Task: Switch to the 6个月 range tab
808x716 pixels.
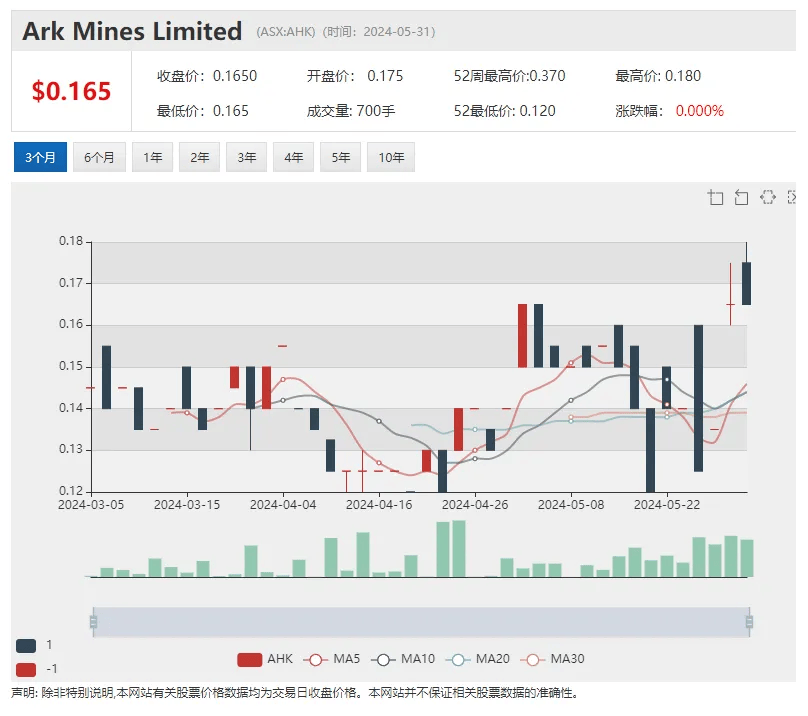Action: [99, 157]
